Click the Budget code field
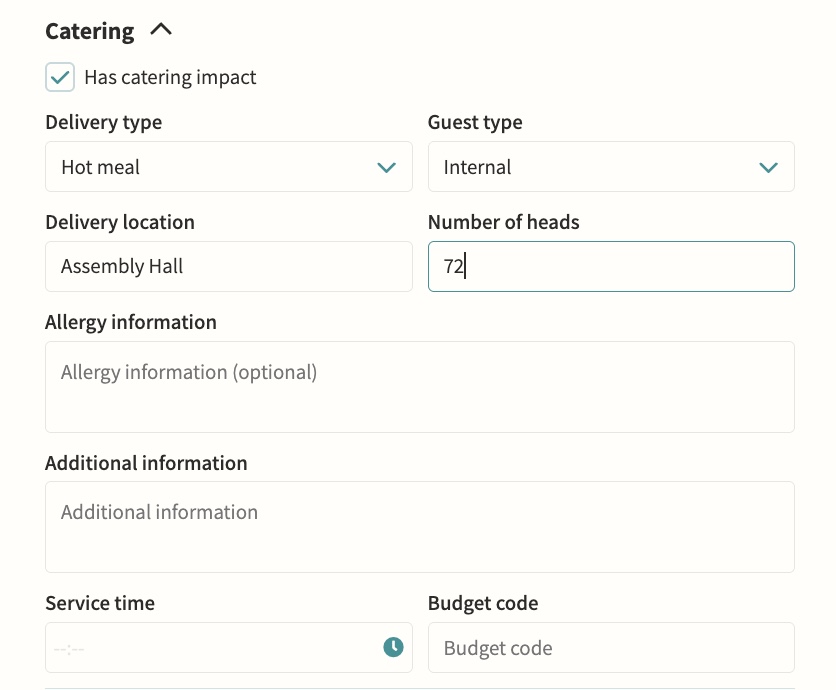This screenshot has height=690, width=836. click(x=611, y=647)
